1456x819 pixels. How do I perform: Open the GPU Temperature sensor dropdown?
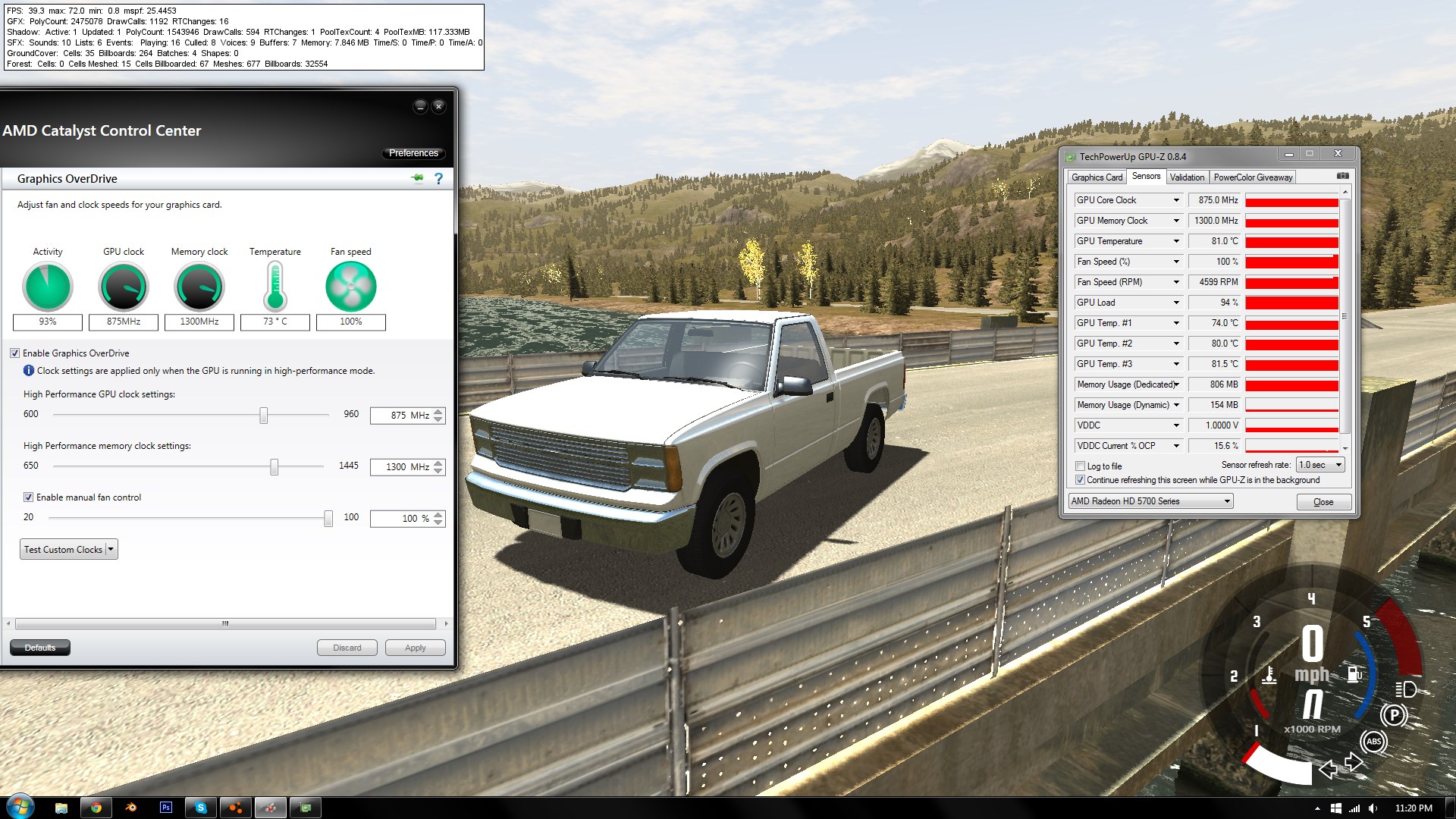(1176, 241)
